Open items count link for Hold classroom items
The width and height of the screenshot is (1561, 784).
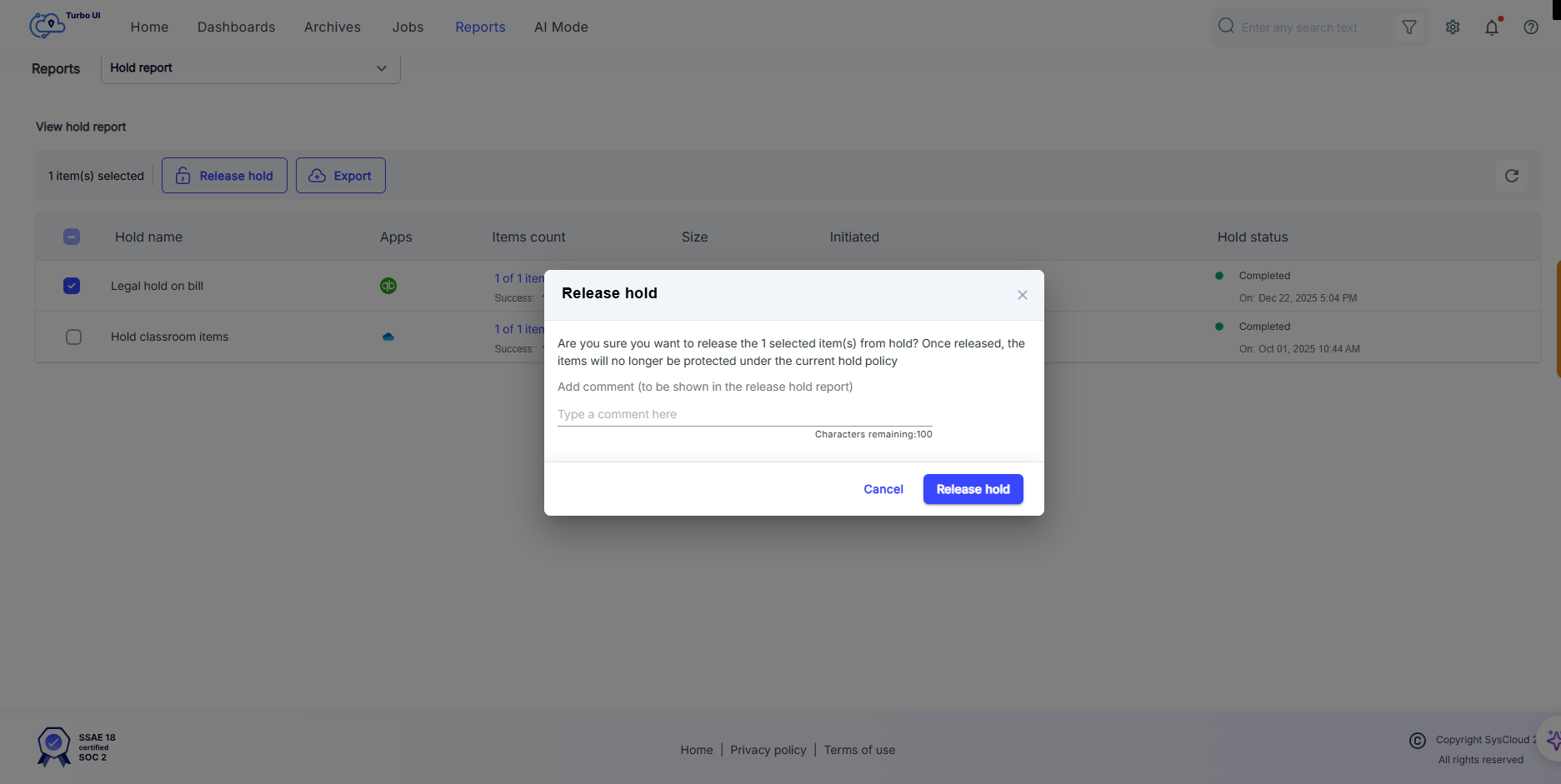519,329
